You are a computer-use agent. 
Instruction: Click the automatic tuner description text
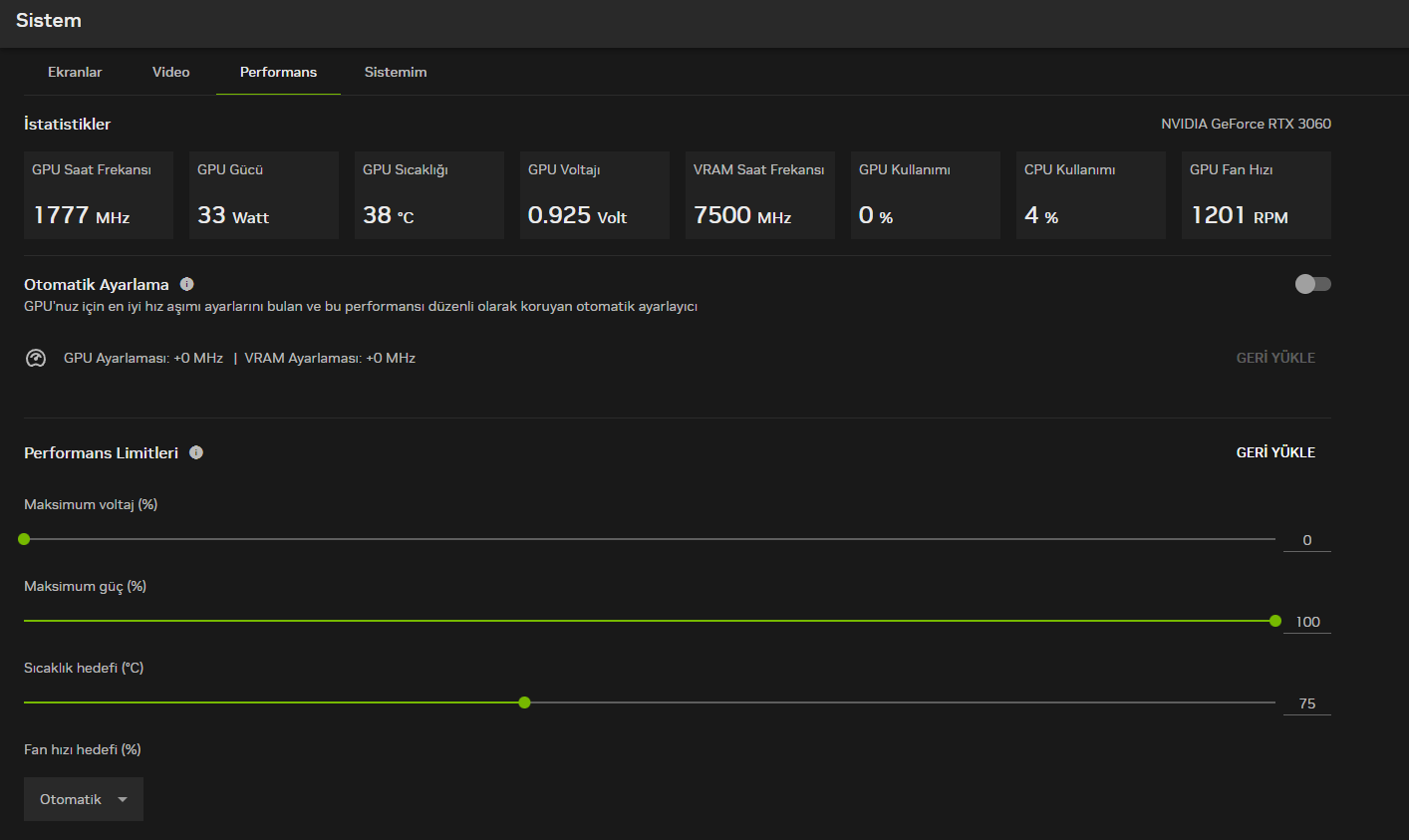[361, 306]
